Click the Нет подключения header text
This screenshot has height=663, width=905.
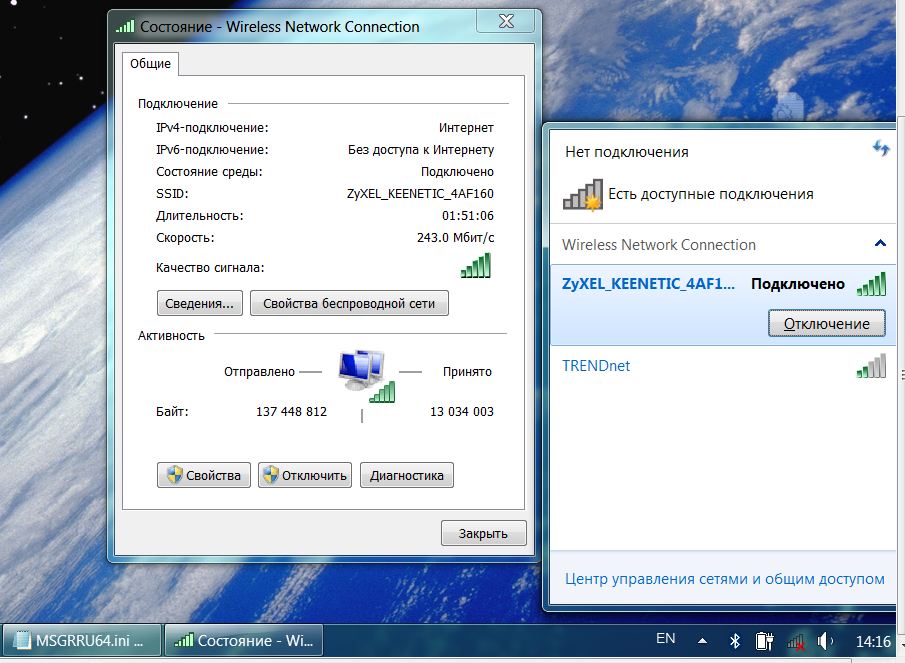(627, 152)
